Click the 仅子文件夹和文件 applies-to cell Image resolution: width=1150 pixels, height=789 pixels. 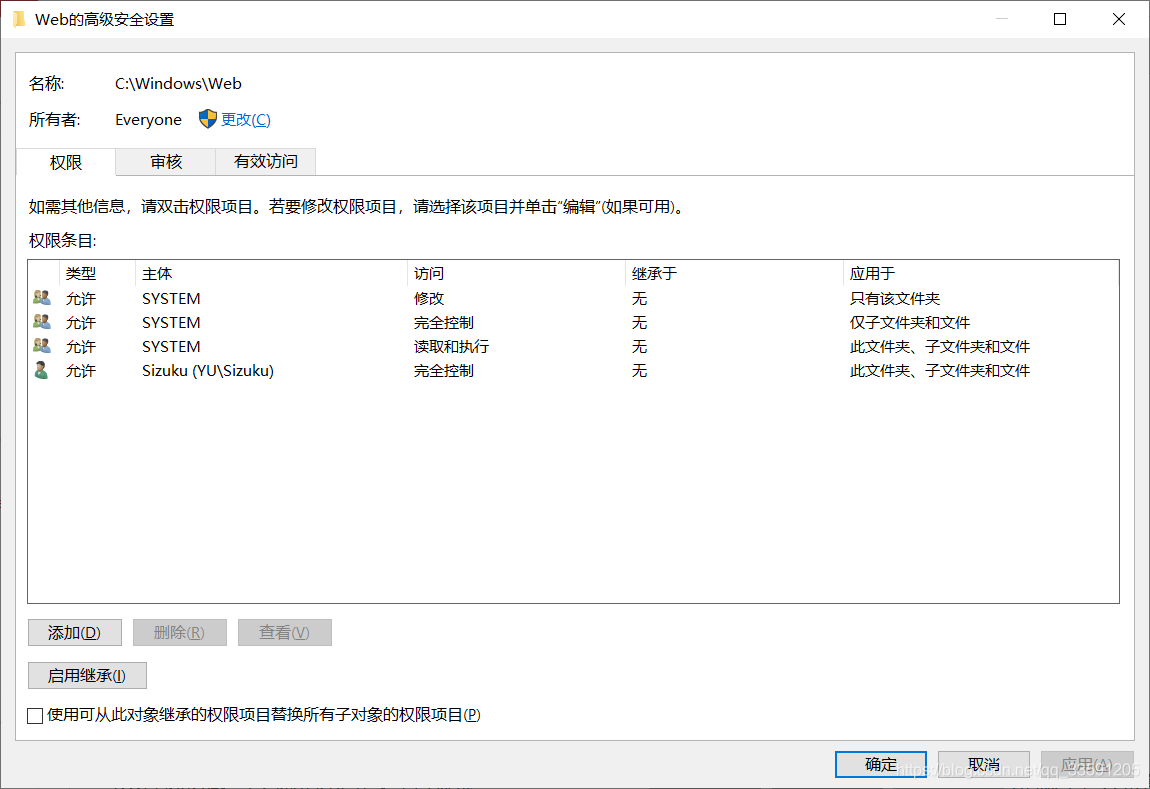(x=909, y=323)
